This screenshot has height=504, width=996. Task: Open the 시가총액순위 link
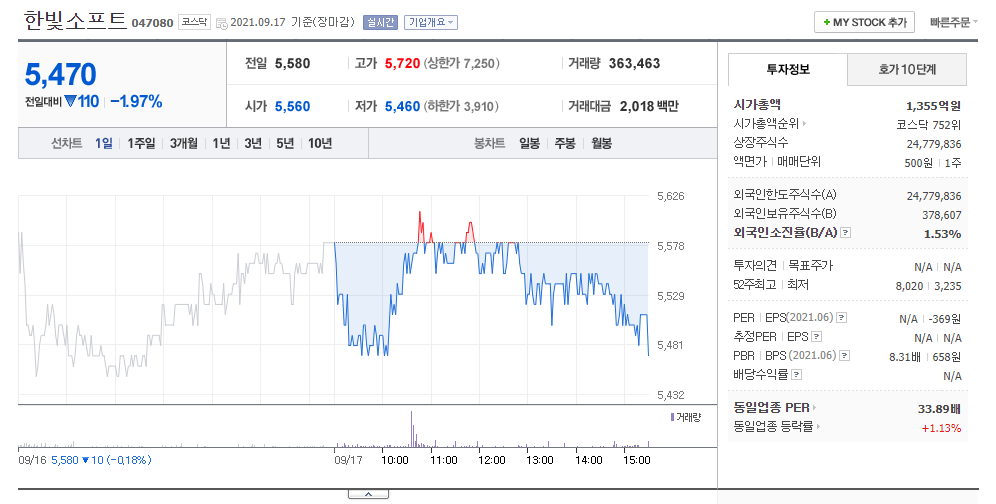click(766, 124)
